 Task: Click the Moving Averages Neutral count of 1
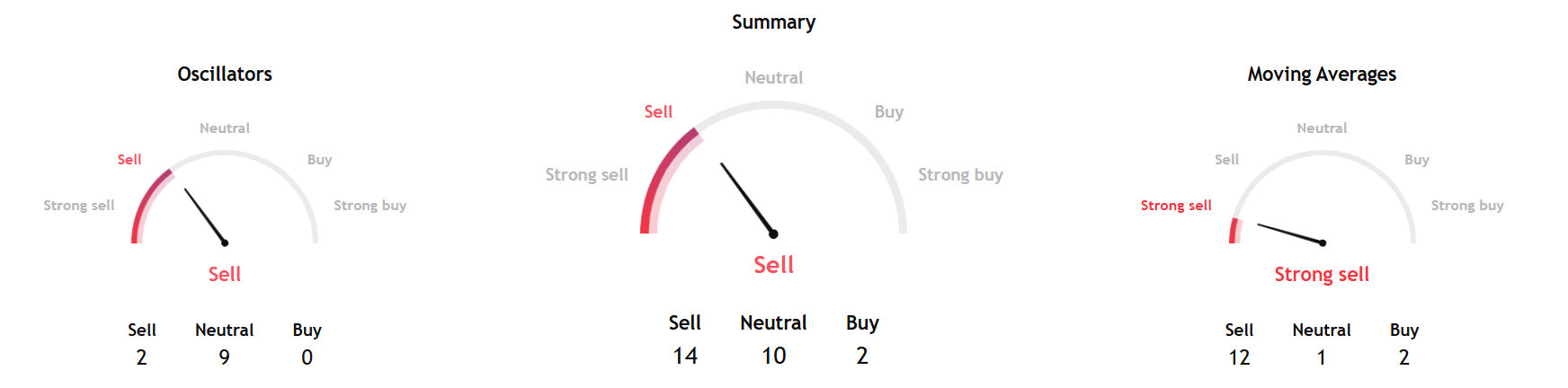pyautogui.click(x=1322, y=357)
